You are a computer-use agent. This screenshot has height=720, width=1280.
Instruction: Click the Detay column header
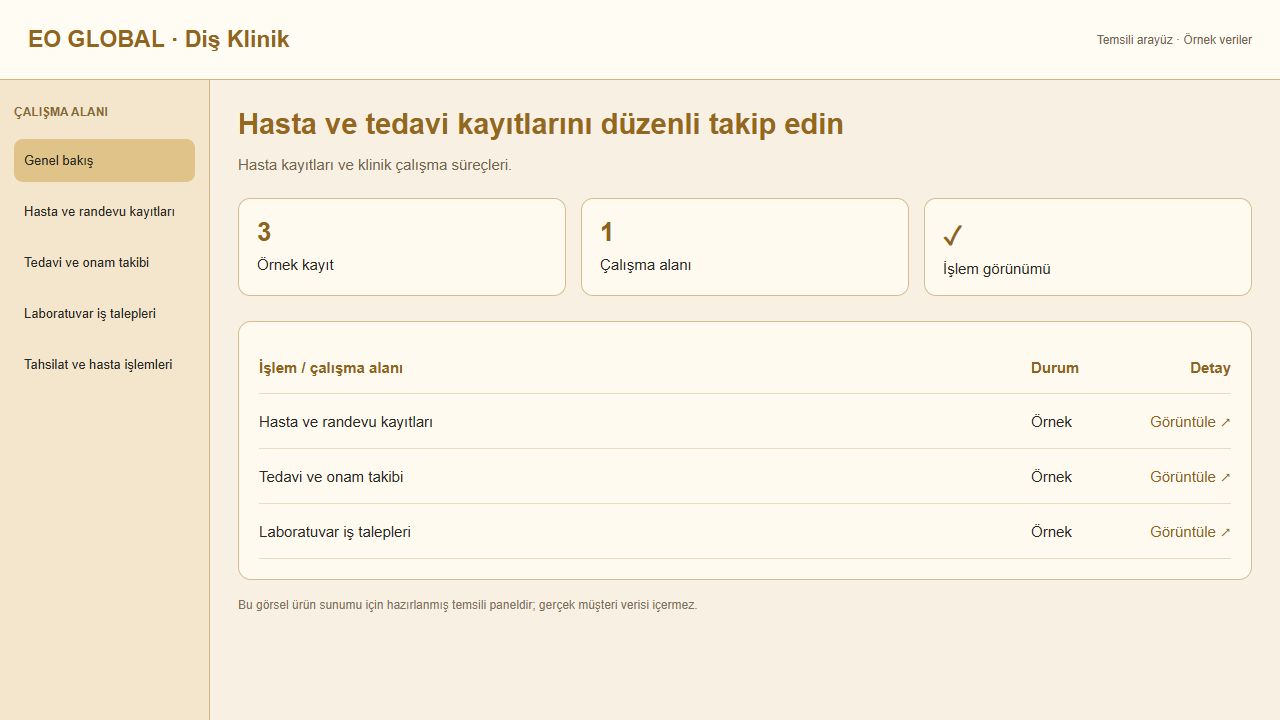pos(1210,368)
